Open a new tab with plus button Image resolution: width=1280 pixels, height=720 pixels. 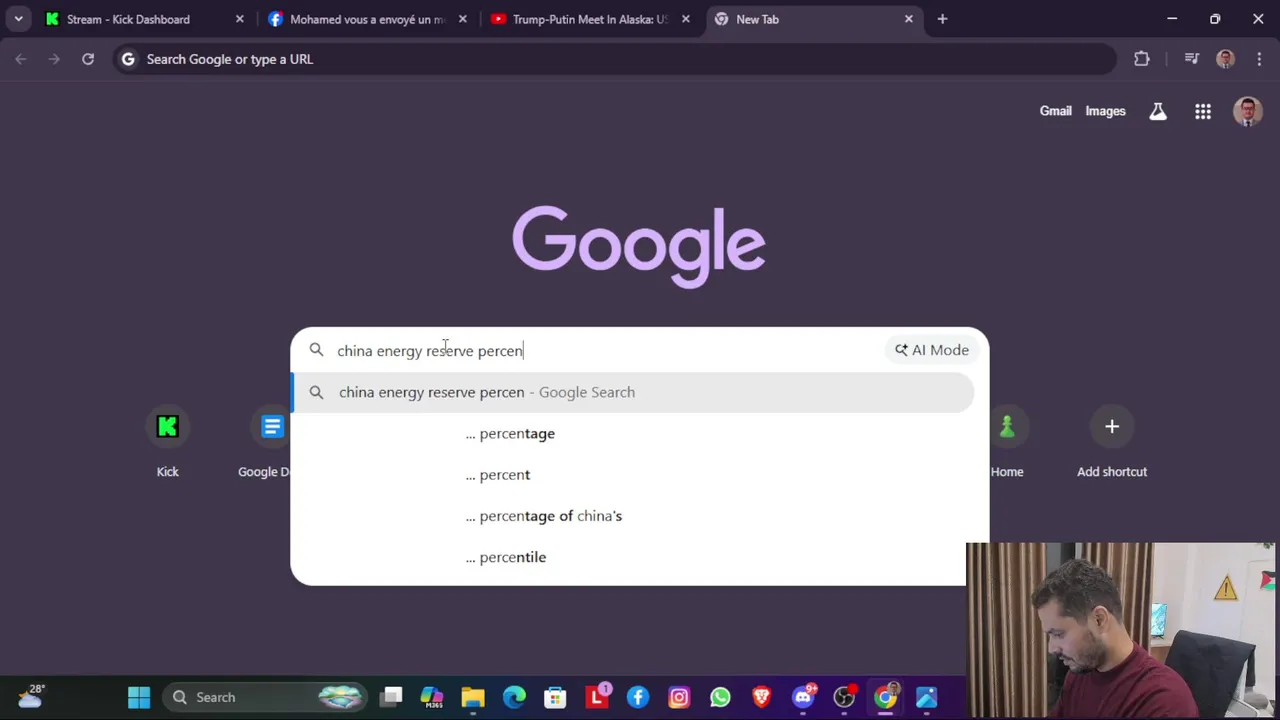(x=942, y=19)
